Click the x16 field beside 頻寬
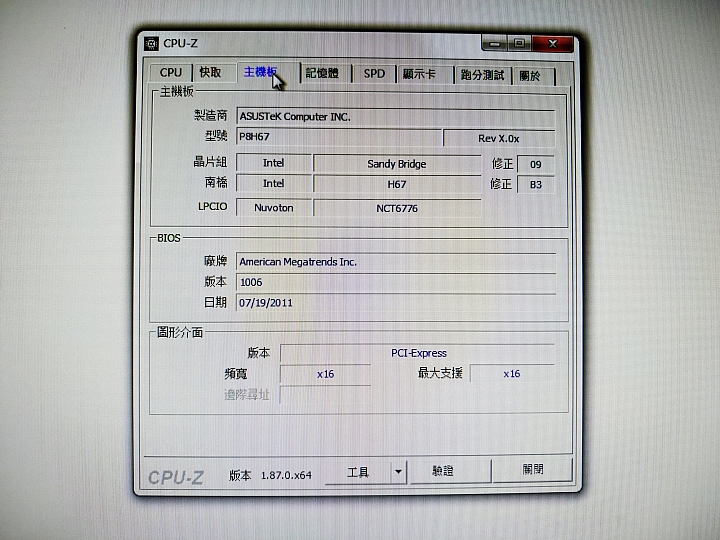The height and width of the screenshot is (540, 720). (325, 374)
